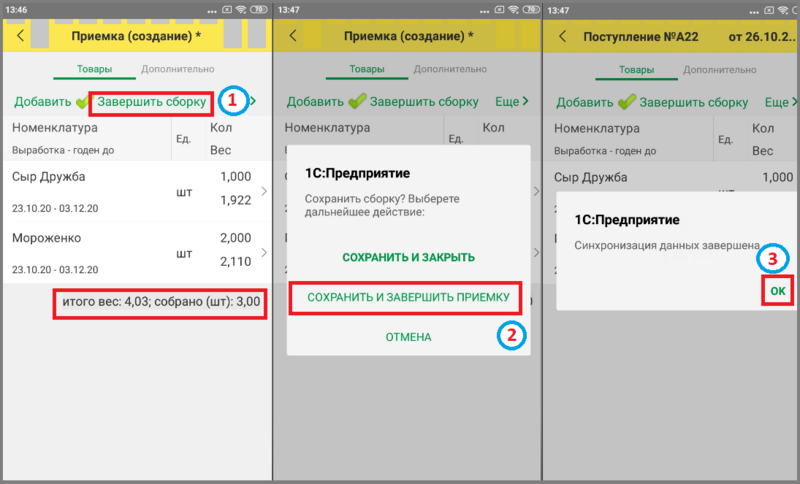
Task: Click Сыр Дружба quantity 1,000 in first screen
Action: (x=236, y=177)
